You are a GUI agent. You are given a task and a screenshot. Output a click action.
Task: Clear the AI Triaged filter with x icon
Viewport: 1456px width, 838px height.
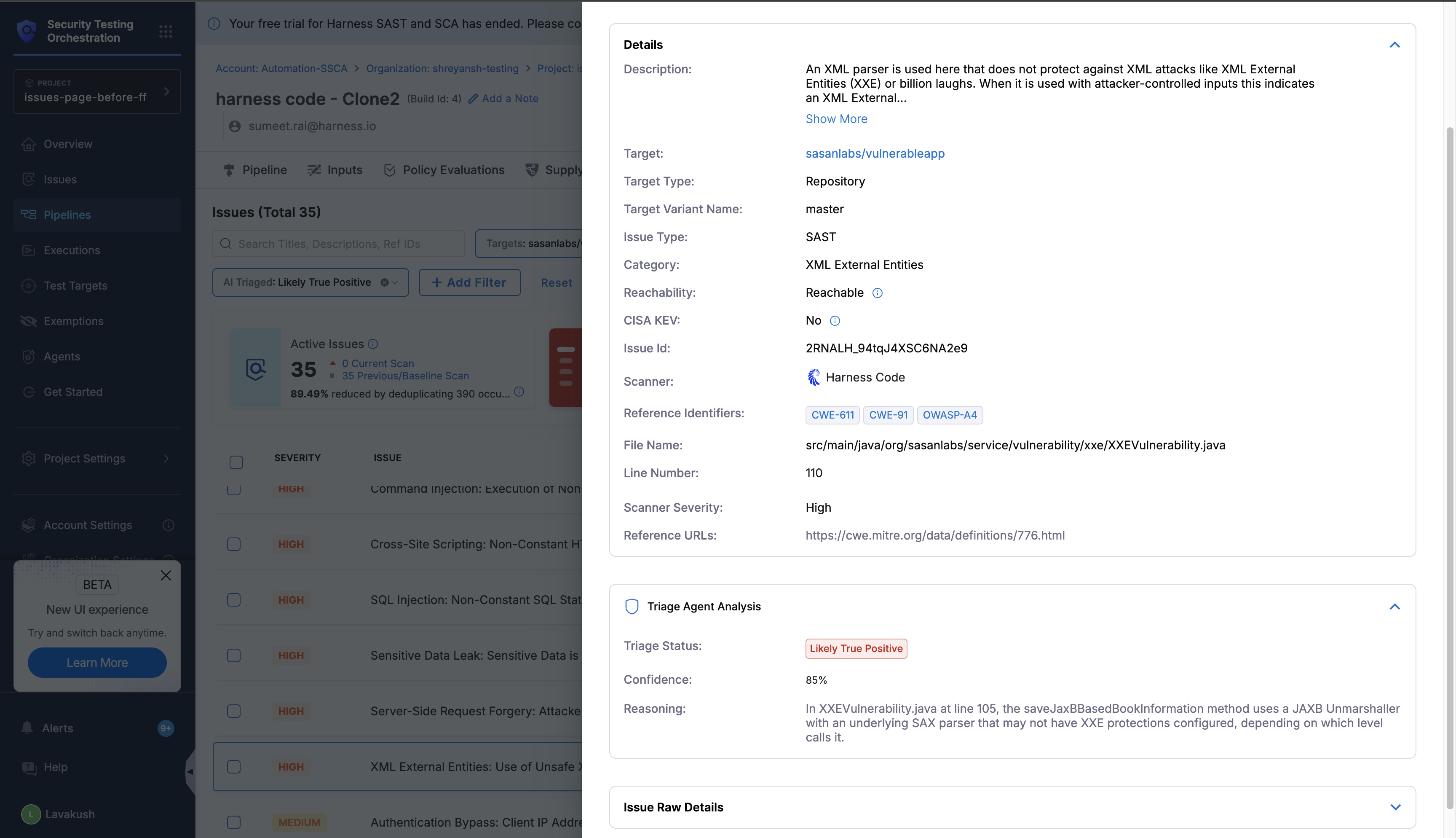point(385,282)
